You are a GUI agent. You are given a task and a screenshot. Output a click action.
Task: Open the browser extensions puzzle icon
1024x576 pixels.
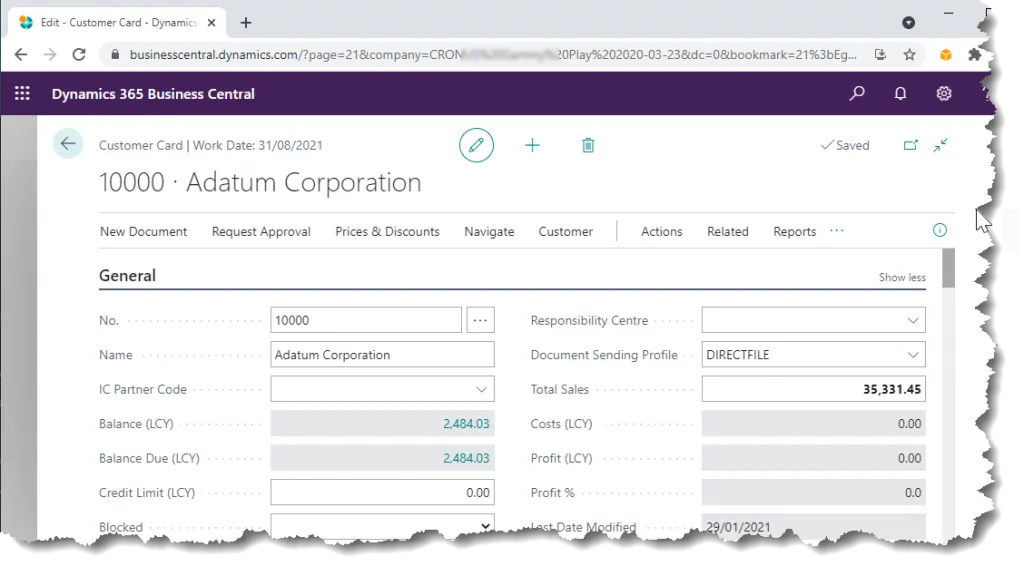click(x=974, y=55)
